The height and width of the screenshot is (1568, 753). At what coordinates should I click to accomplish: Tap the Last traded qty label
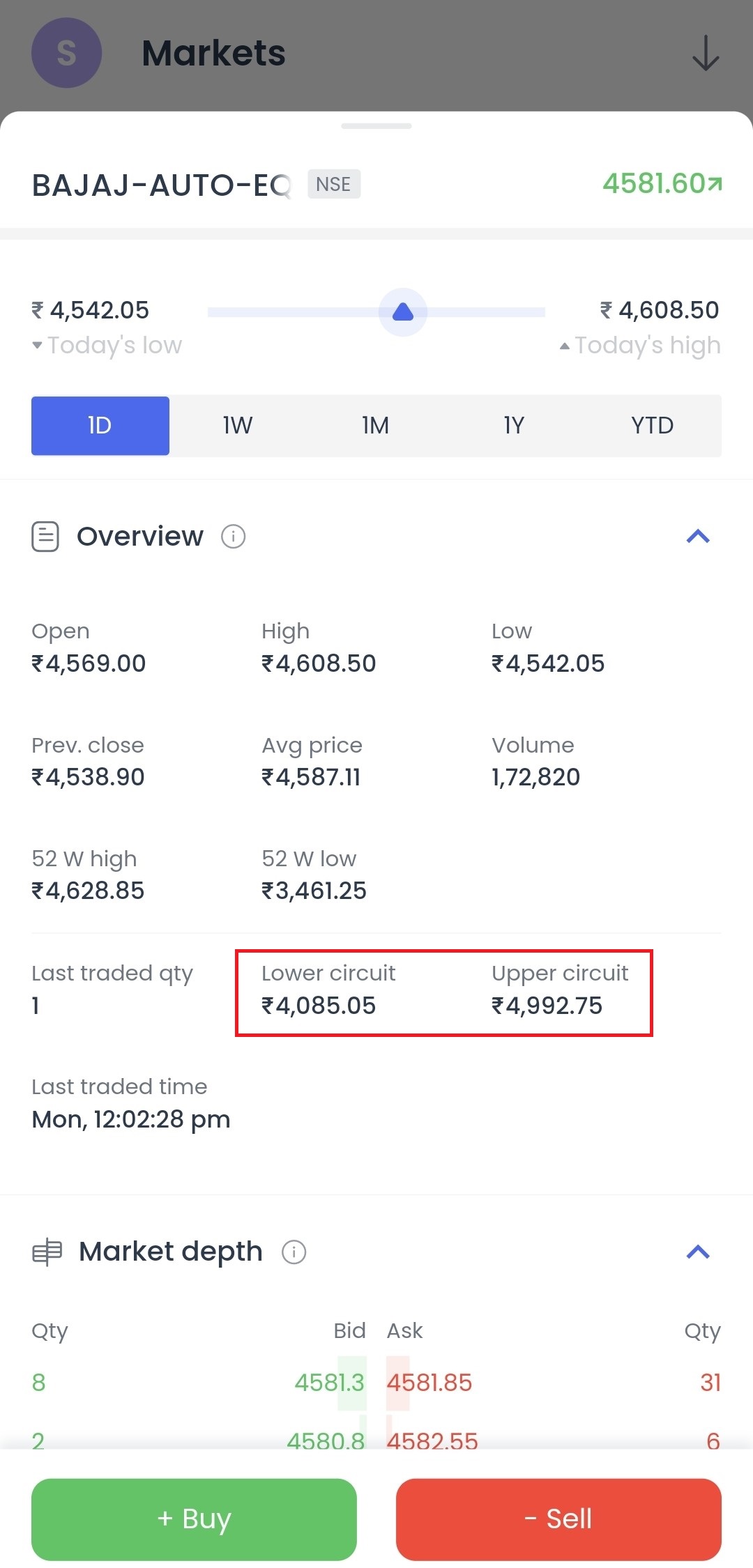pyautogui.click(x=112, y=974)
